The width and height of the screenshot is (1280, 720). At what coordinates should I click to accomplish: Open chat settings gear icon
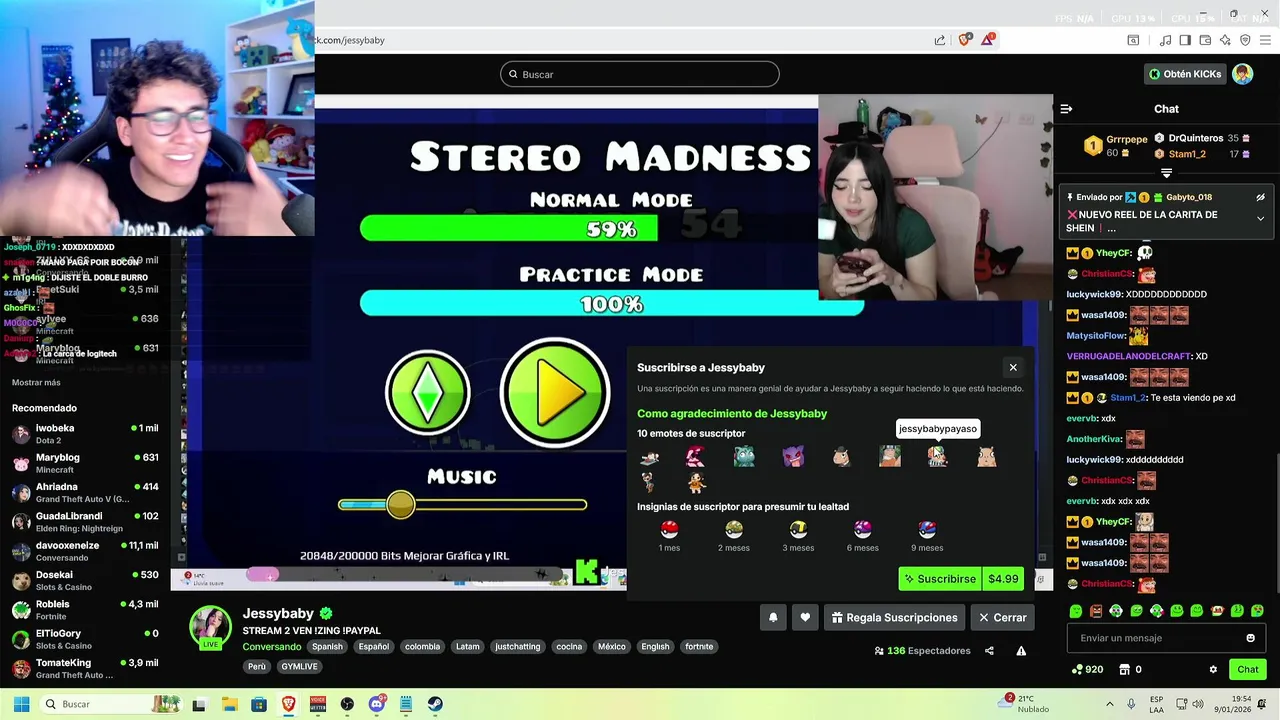click(x=1213, y=670)
